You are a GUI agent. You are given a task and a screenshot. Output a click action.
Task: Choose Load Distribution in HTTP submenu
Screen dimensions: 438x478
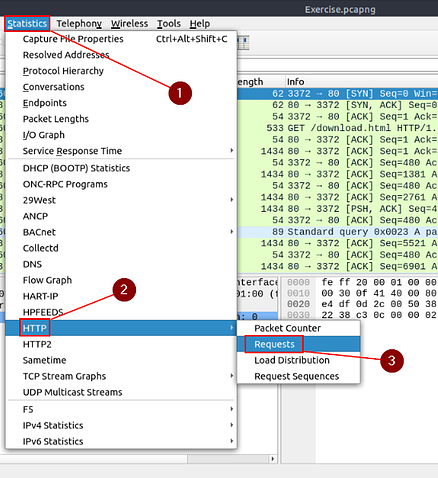(299, 360)
